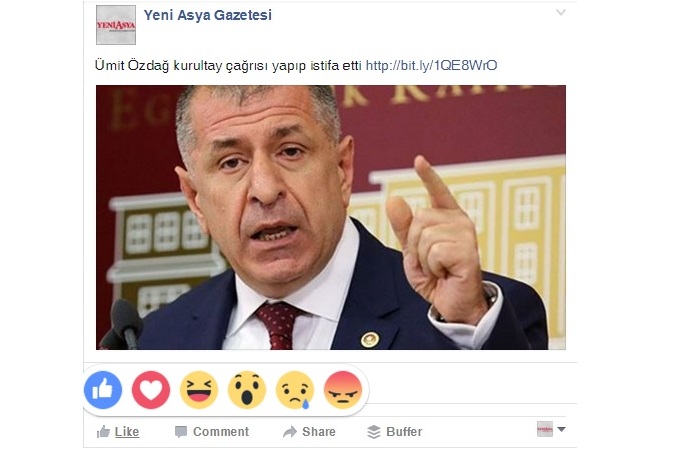React with the laughing Haha emoji
The height and width of the screenshot is (449, 684).
click(199, 390)
